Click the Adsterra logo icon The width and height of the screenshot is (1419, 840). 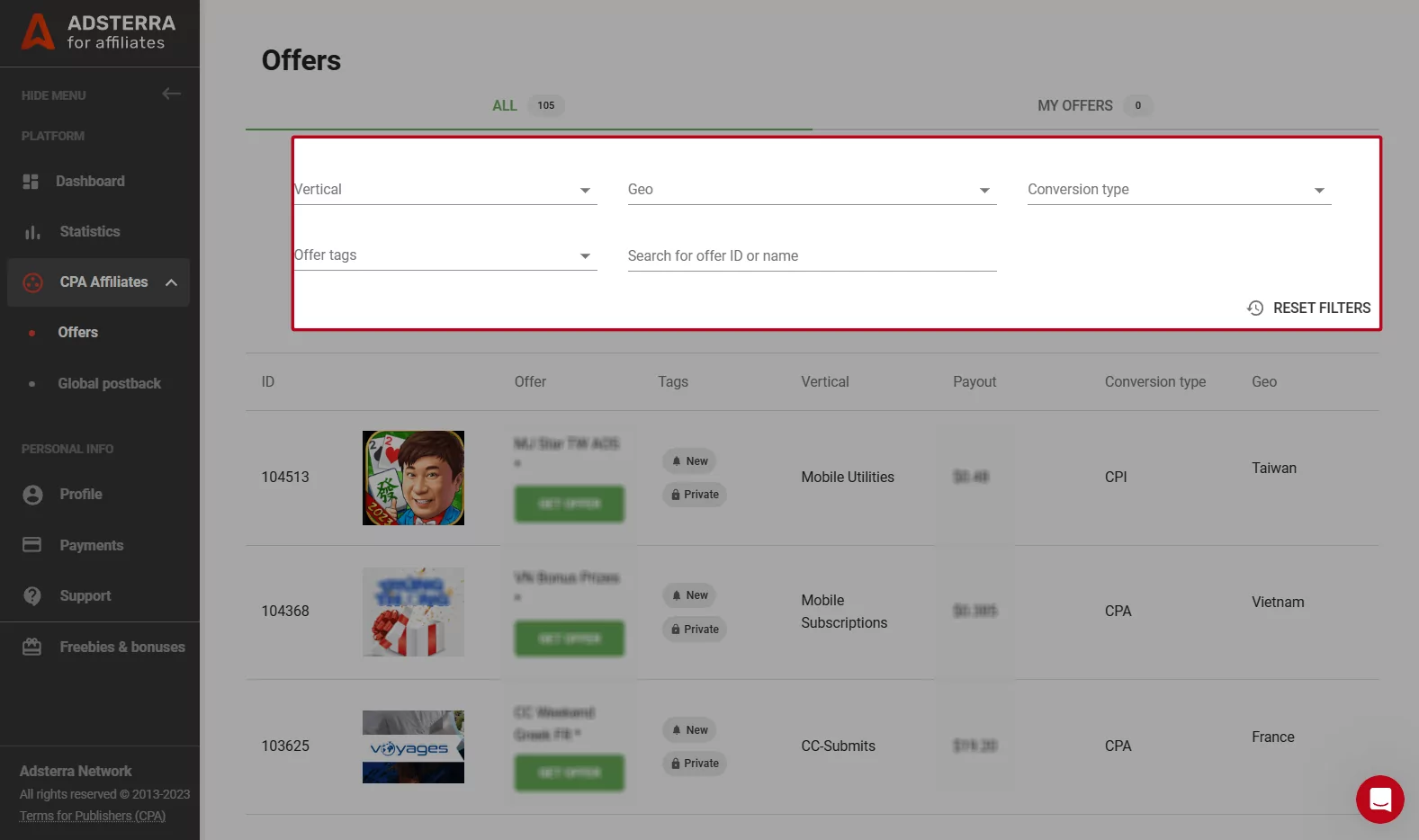coord(38,31)
